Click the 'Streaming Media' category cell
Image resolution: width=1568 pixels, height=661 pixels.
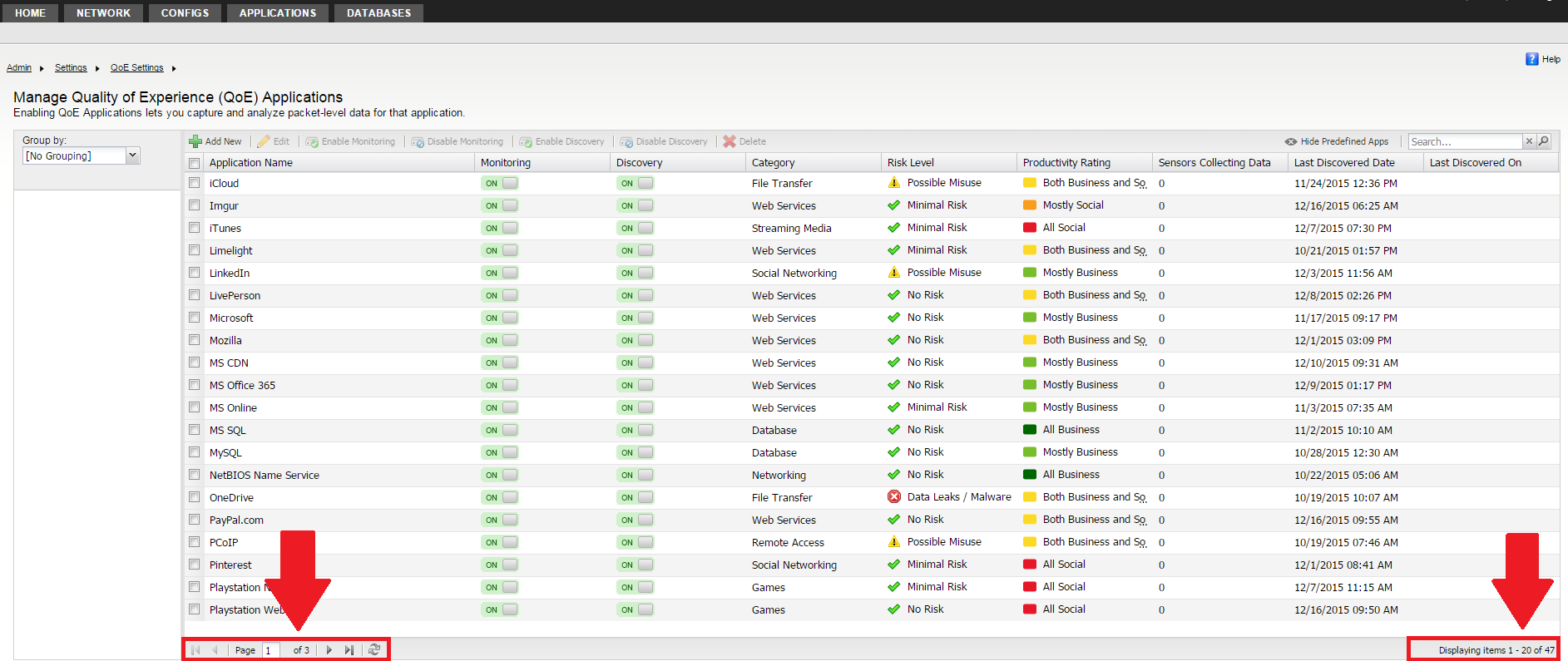point(791,228)
